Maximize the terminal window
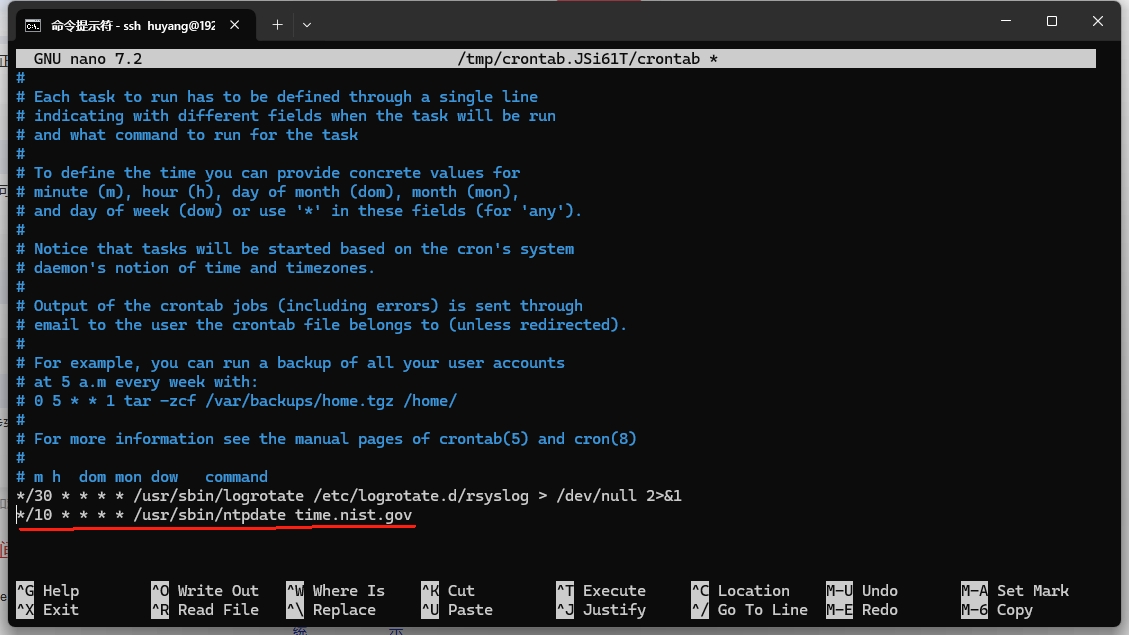Screen dimensions: 1129x635 (1052, 21)
